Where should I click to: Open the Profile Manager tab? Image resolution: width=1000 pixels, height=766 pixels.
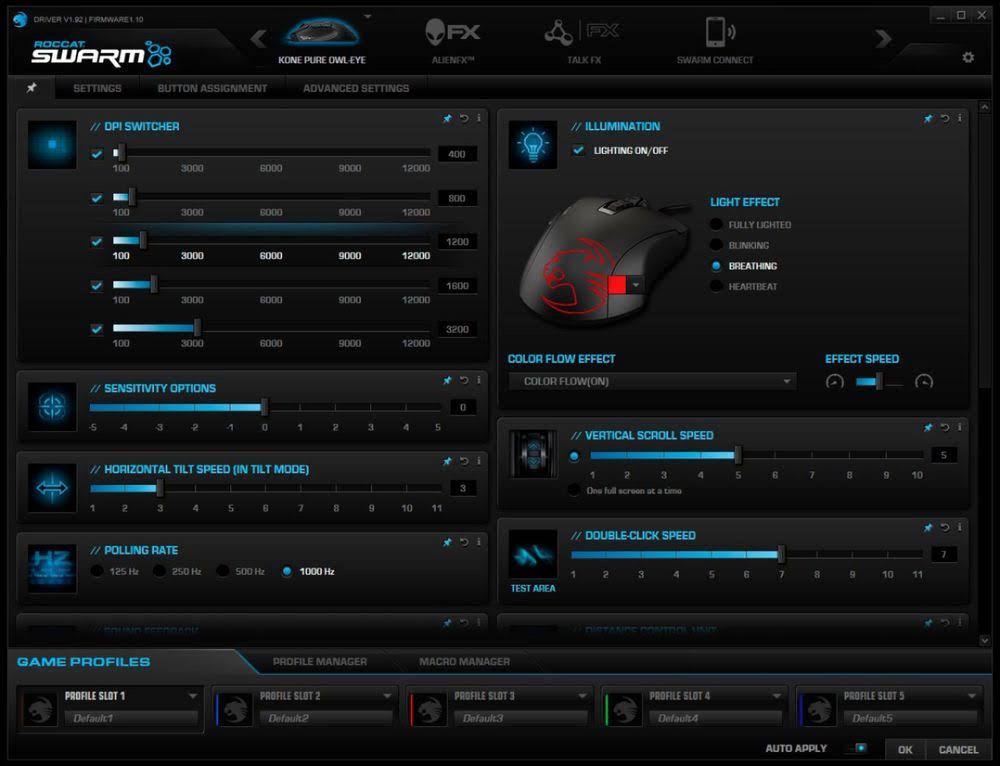click(320, 661)
